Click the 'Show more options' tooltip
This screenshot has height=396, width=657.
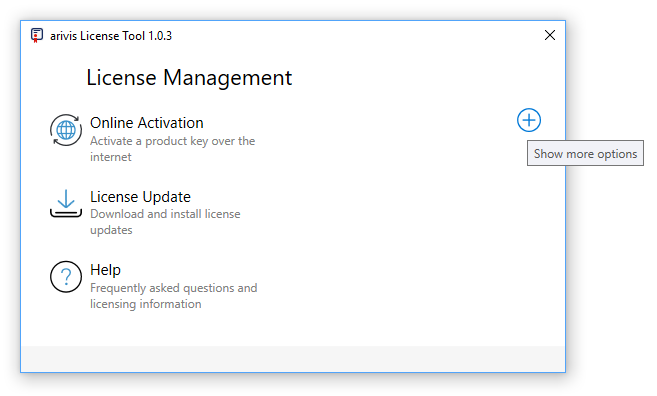(x=585, y=153)
